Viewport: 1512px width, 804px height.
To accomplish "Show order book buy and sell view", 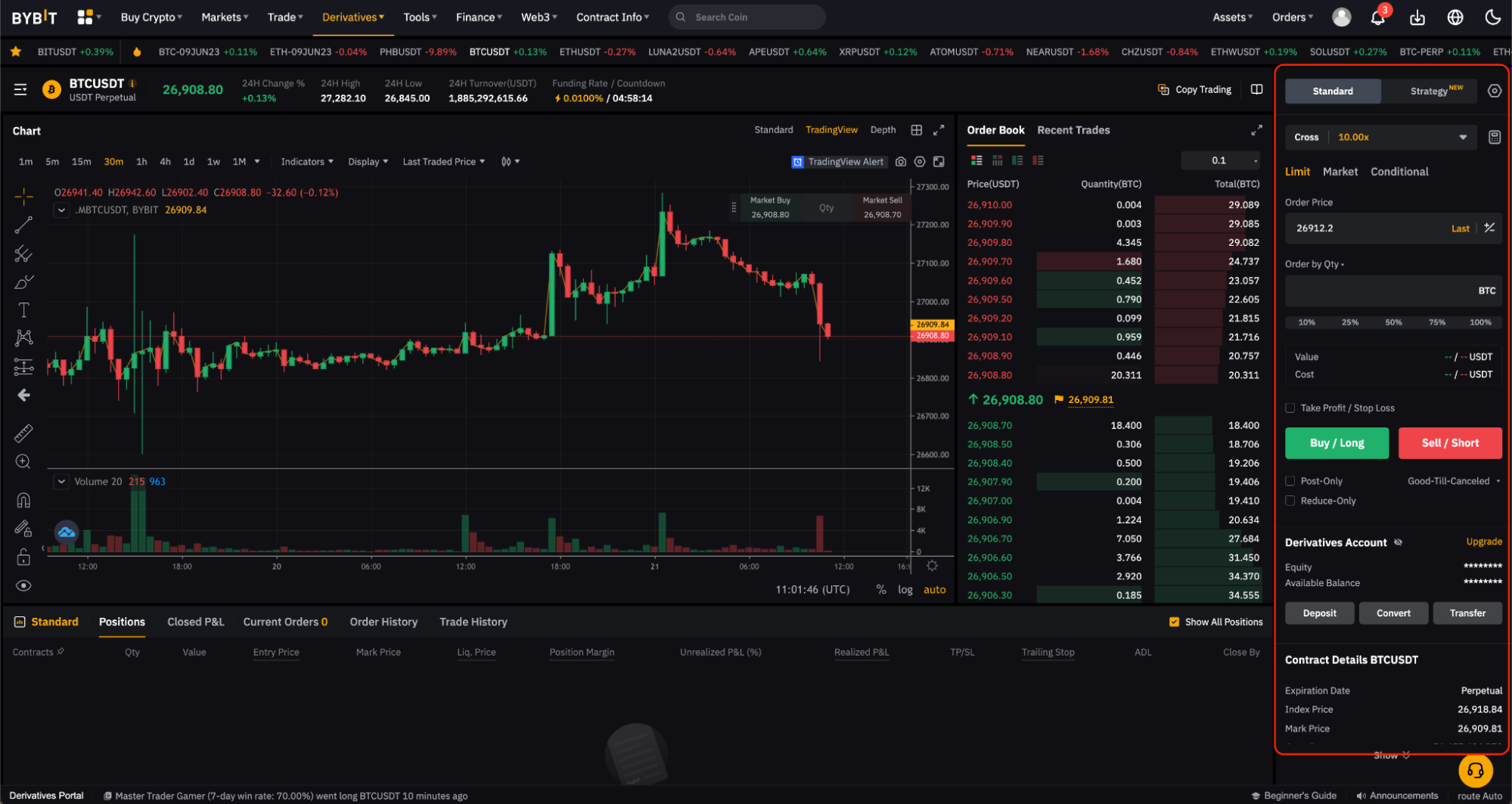I will pyautogui.click(x=977, y=160).
